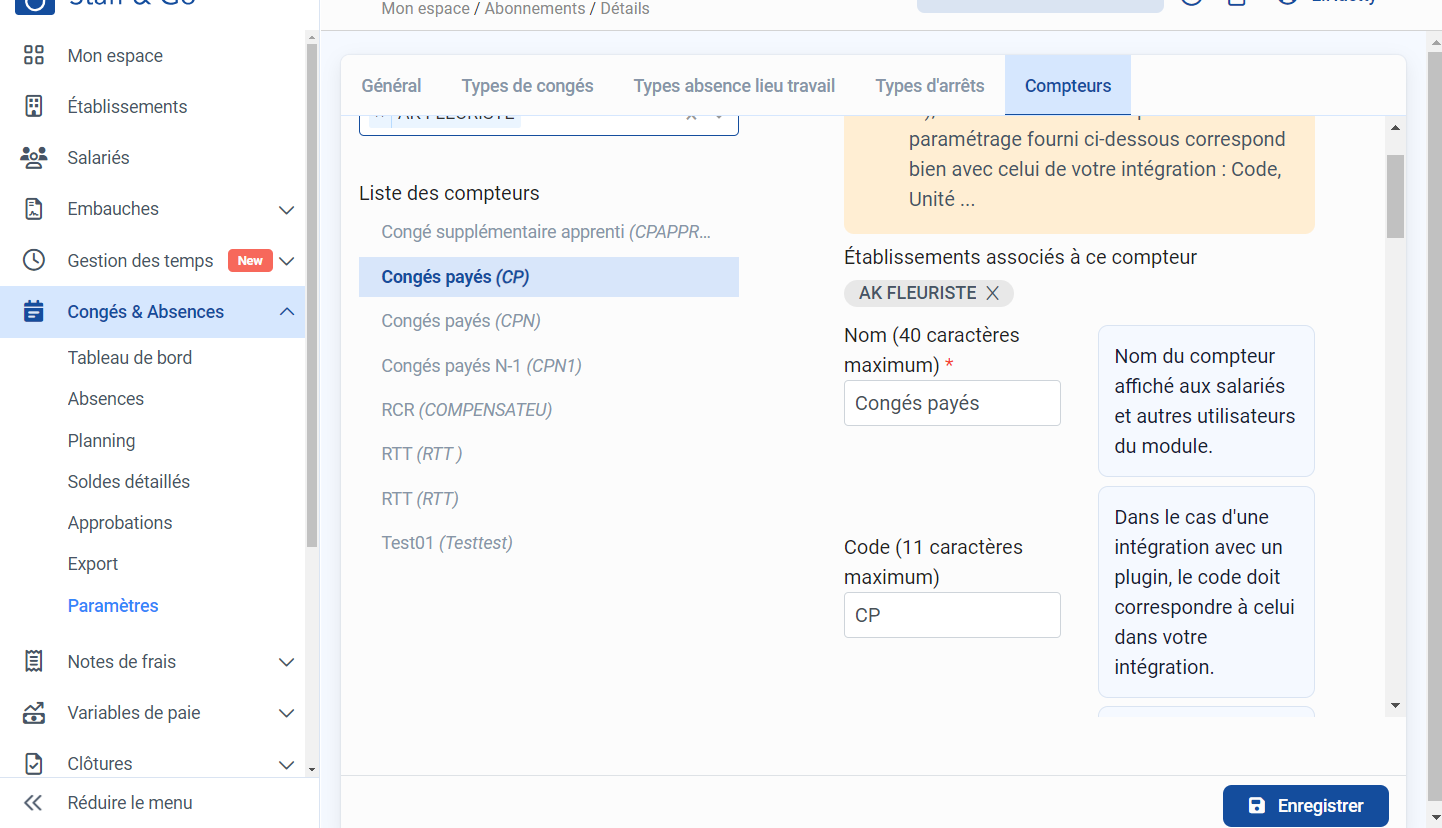Open Export in sidebar
This screenshot has height=828, width=1442.
pyautogui.click(x=93, y=564)
